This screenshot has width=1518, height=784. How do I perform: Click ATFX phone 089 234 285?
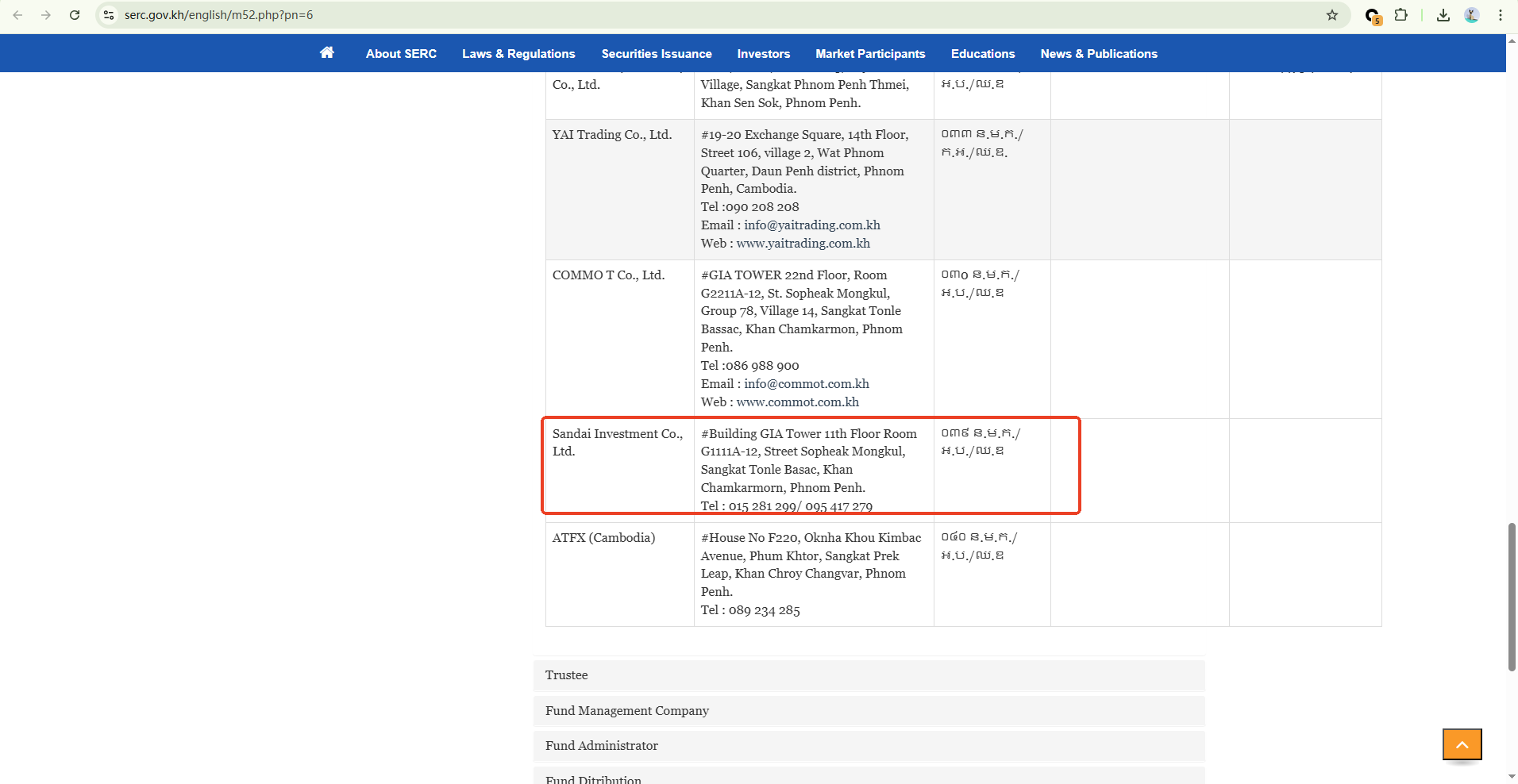pyautogui.click(x=765, y=610)
